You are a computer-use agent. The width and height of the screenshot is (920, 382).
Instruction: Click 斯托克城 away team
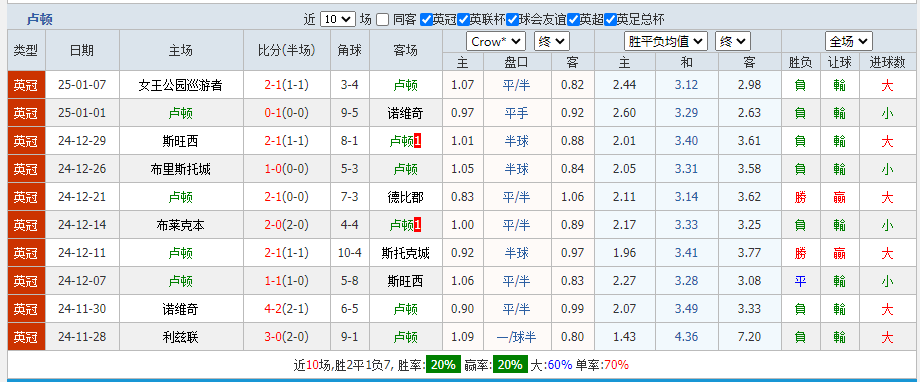click(405, 253)
